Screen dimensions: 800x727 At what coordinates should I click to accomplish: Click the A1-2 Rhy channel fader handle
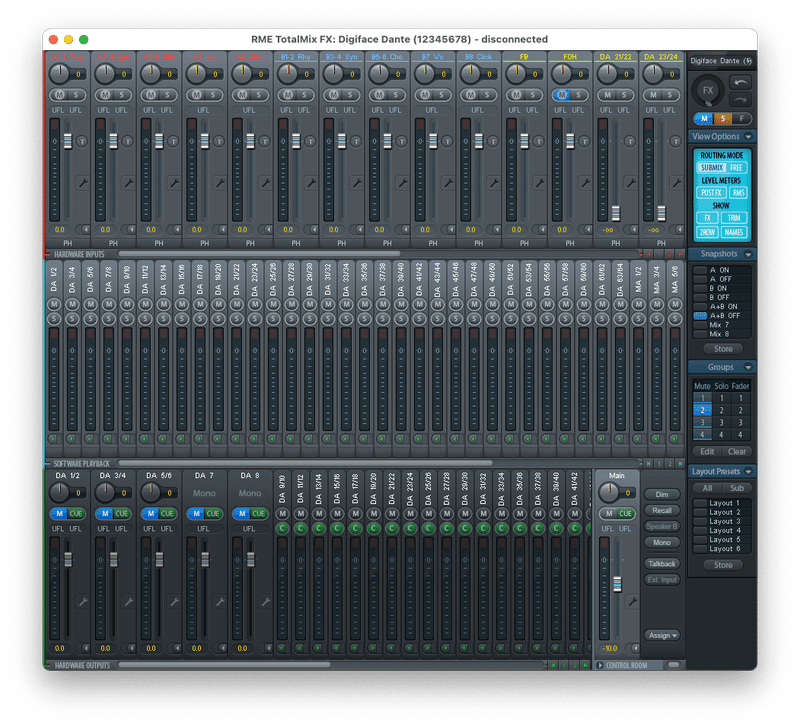68,141
